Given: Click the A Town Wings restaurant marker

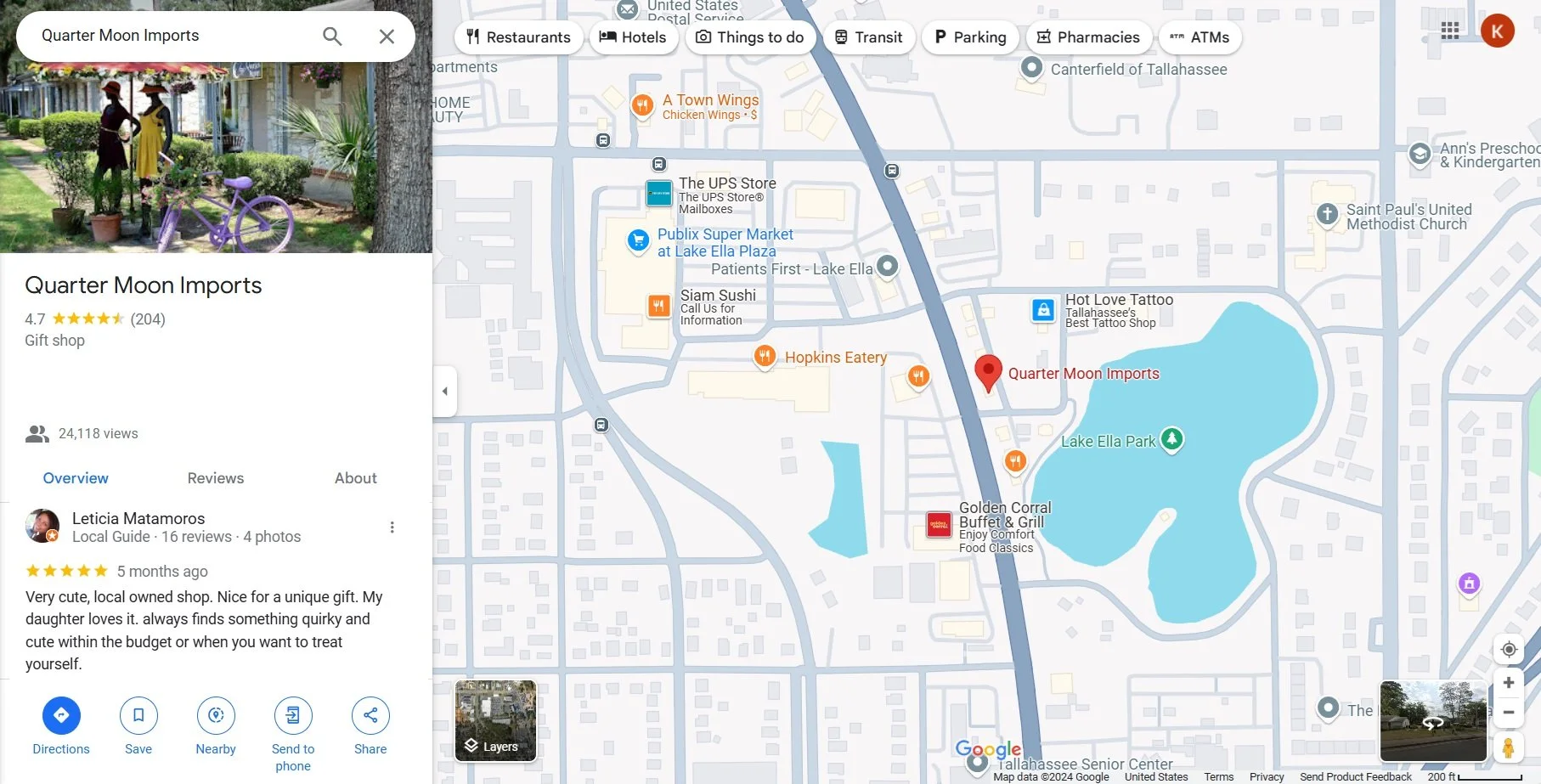Looking at the screenshot, I should tap(642, 105).
